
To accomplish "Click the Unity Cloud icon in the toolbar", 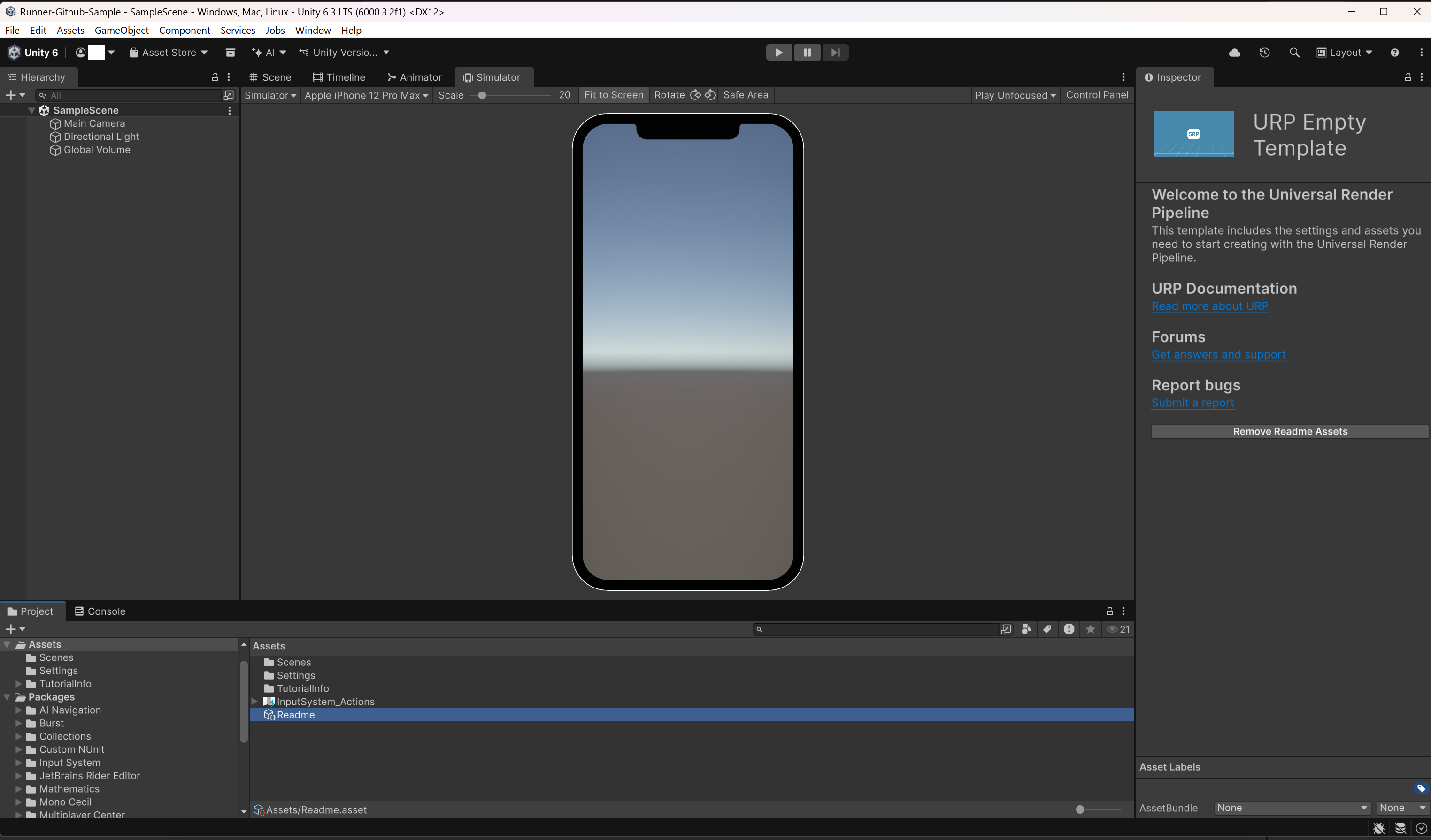I will click(x=1235, y=52).
